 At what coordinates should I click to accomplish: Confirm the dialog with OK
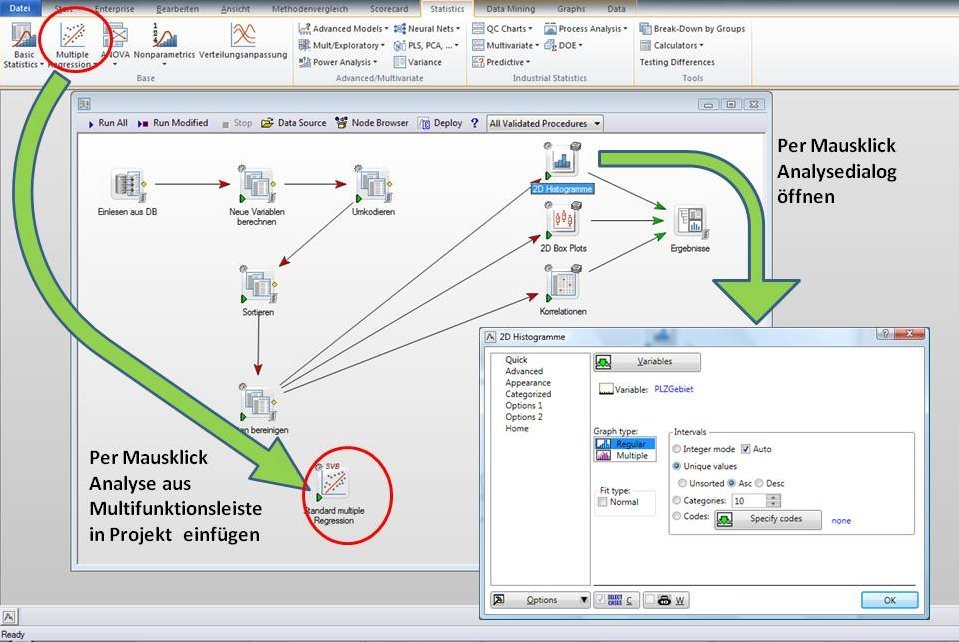tap(889, 600)
